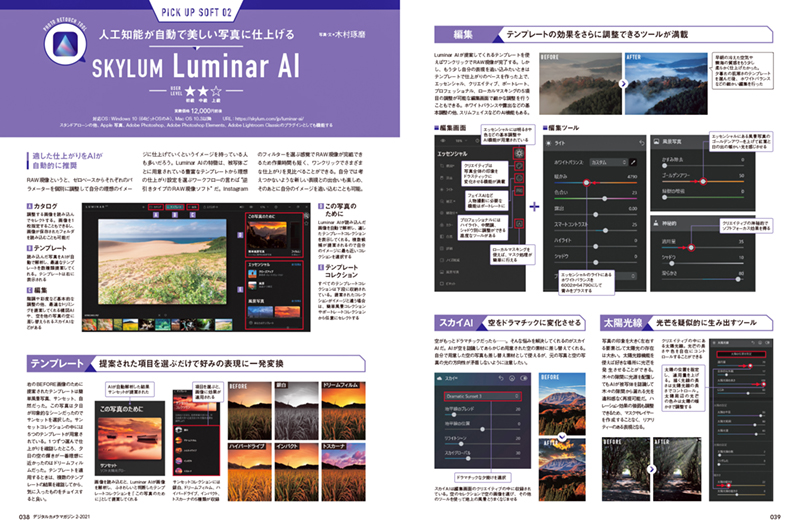The image size is (800, 530).
Task: Reset the スカイ AI panel with undo arrow
Action: point(502,378)
